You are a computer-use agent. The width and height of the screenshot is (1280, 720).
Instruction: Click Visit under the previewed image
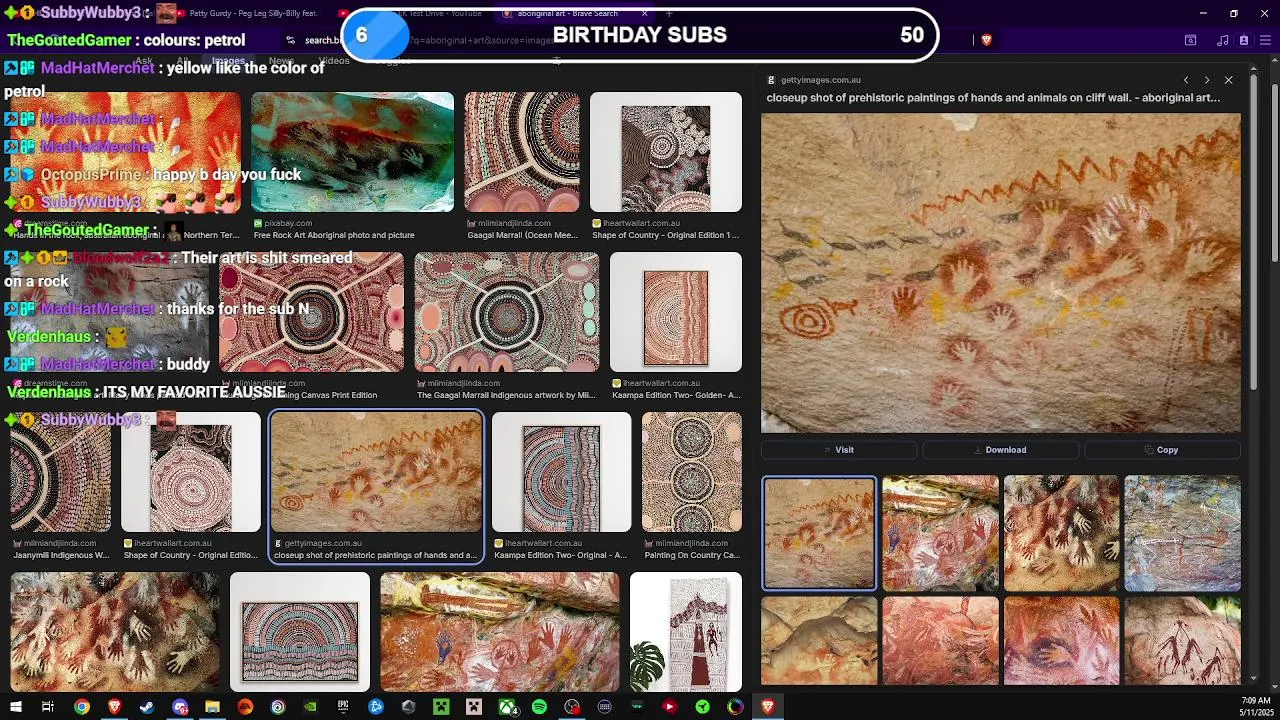838,450
